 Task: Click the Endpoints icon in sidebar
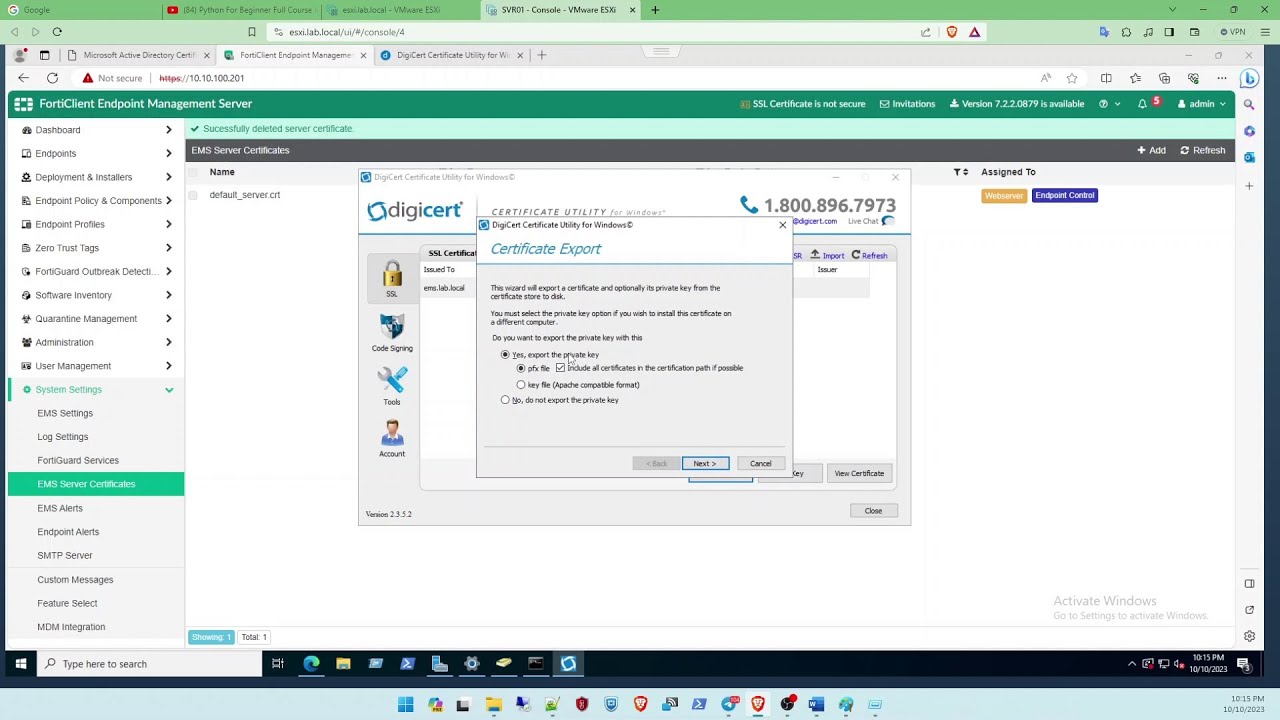pyautogui.click(x=27, y=154)
